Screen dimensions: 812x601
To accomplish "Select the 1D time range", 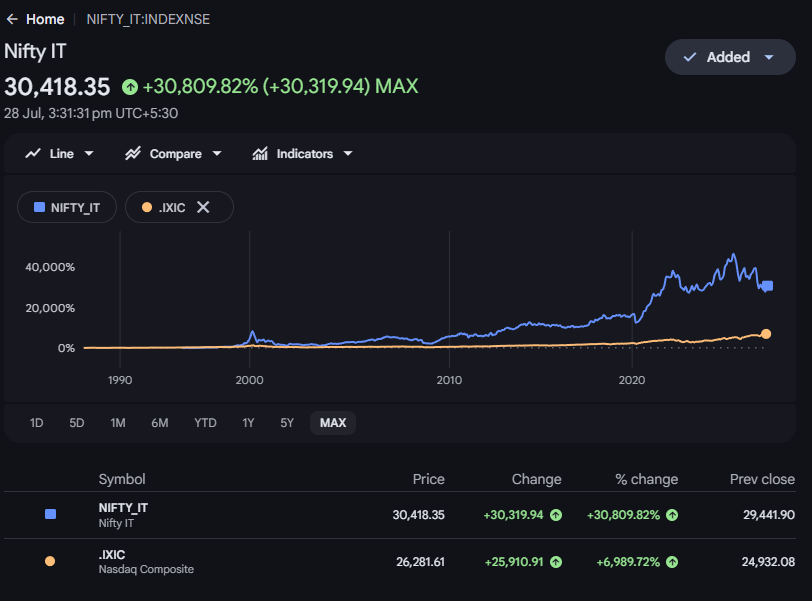I will pos(36,423).
